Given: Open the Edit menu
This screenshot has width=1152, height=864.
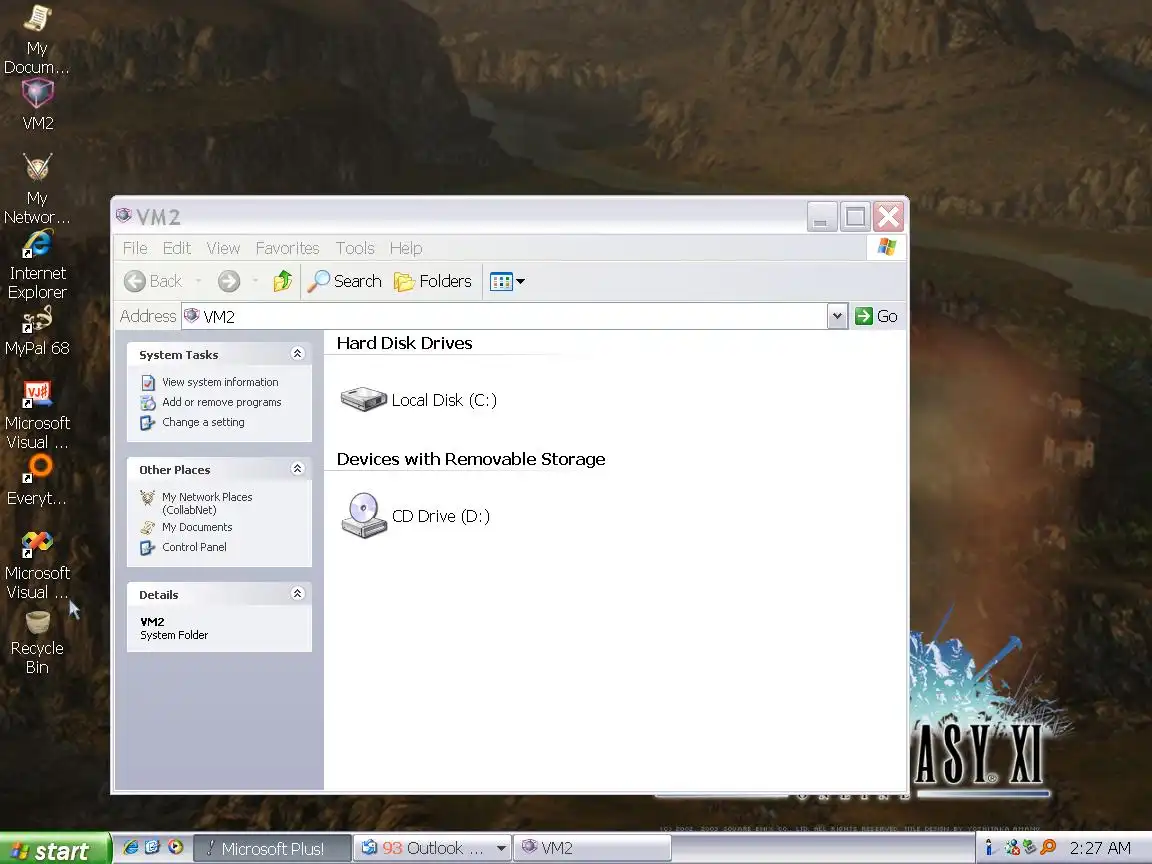Looking at the screenshot, I should [176, 248].
